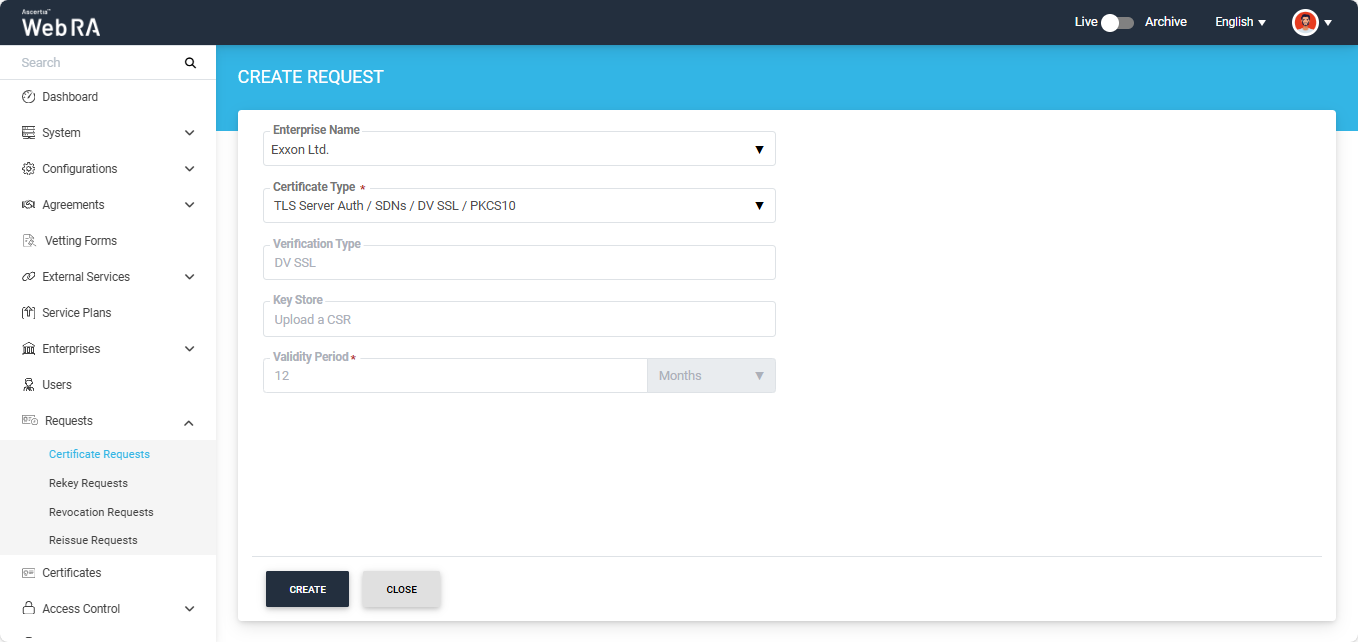Collapse the Requests menu chevron

[x=189, y=422]
